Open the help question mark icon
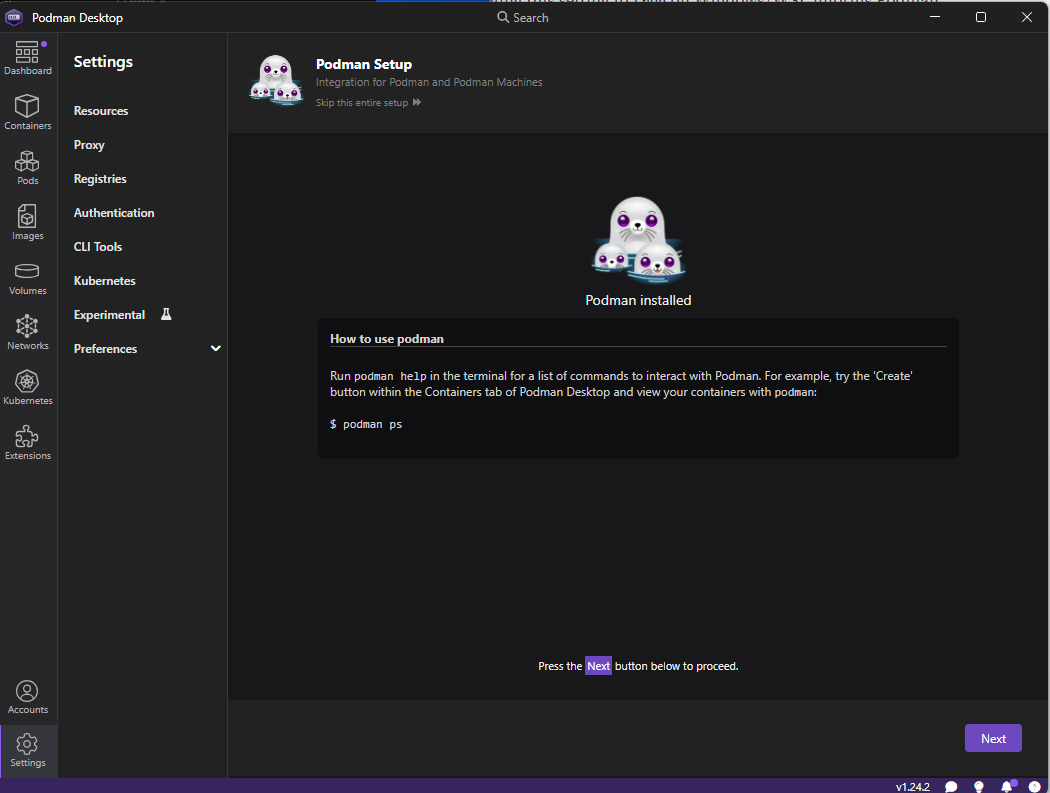This screenshot has width=1050, height=793. pyautogui.click(x=1034, y=786)
